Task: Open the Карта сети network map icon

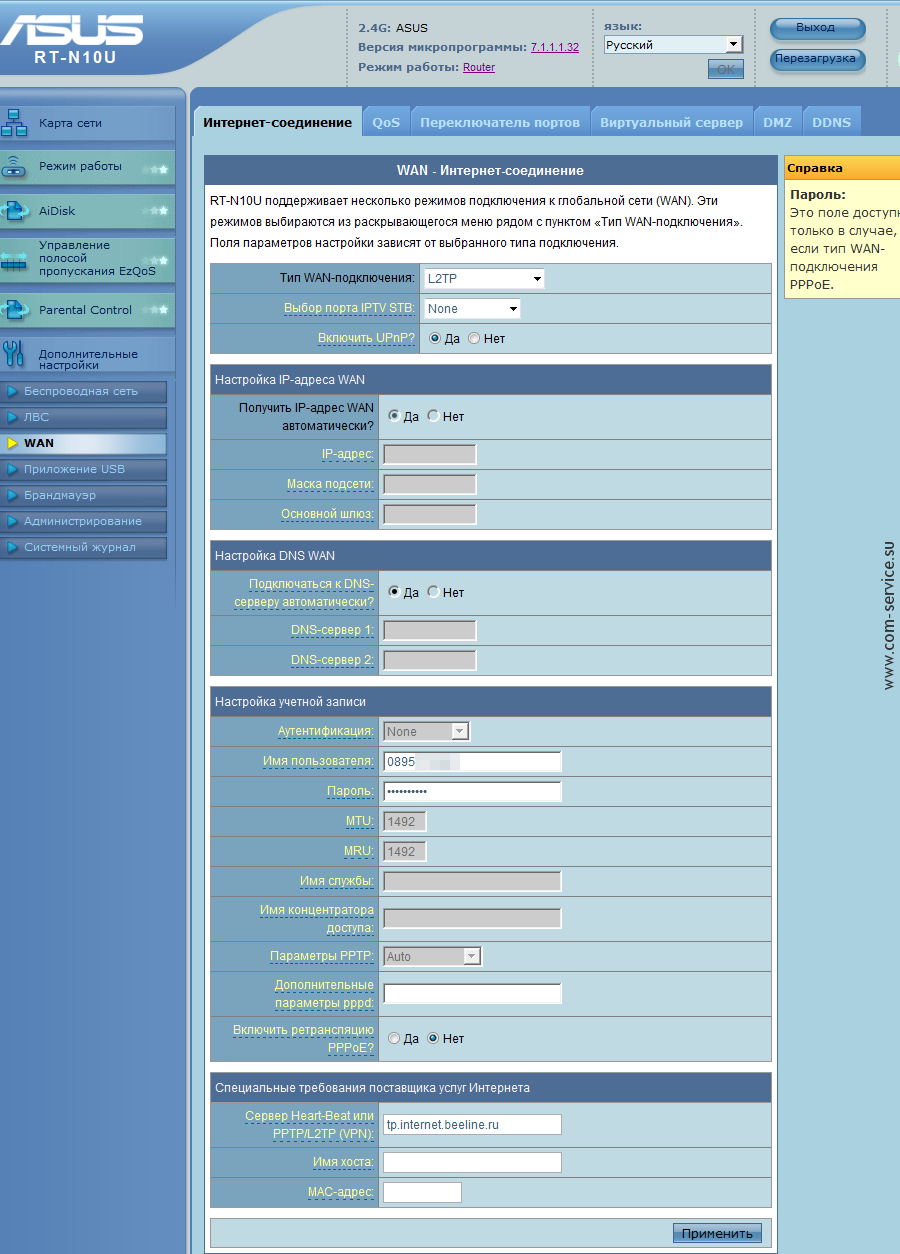Action: pyautogui.click(x=15, y=124)
